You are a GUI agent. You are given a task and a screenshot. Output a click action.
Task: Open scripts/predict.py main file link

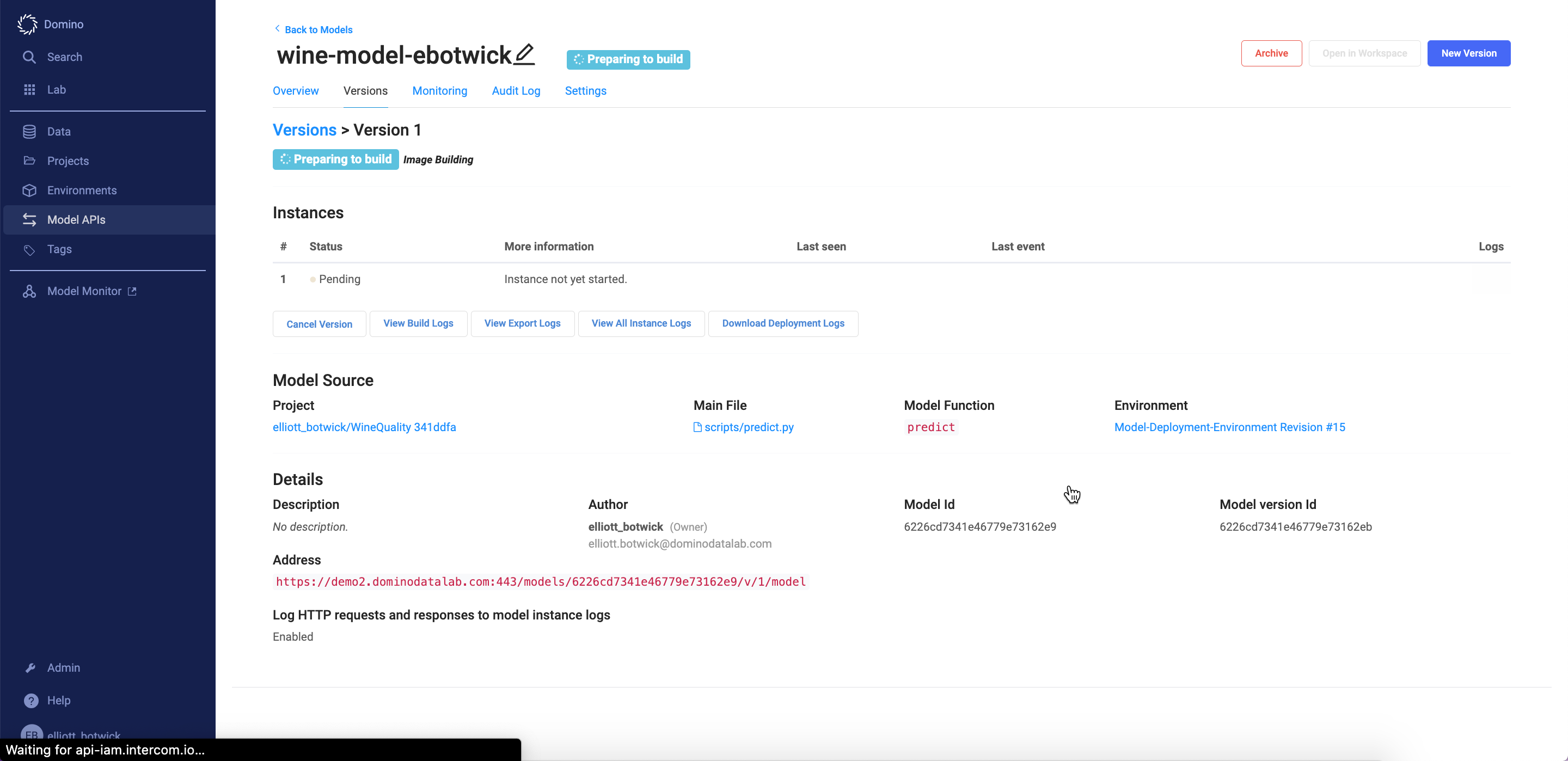pos(748,427)
